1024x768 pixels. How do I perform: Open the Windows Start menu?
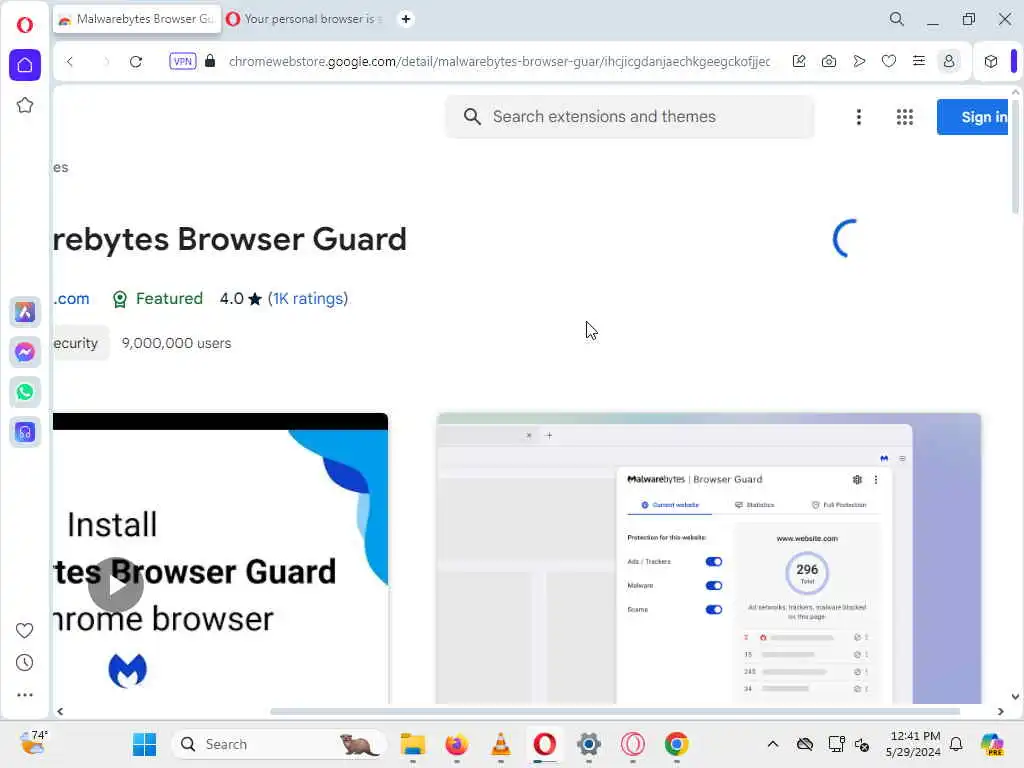tap(144, 744)
